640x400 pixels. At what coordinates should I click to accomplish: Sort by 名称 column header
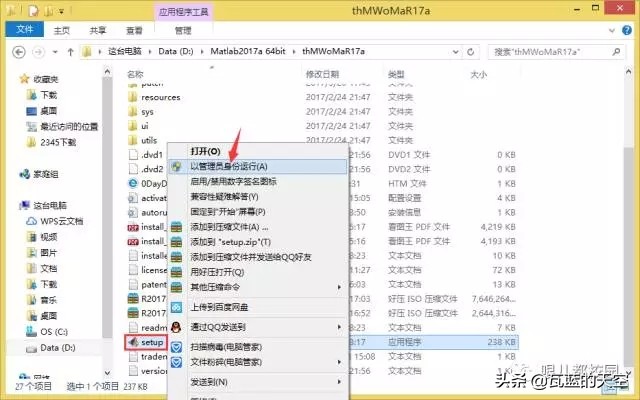coord(135,75)
